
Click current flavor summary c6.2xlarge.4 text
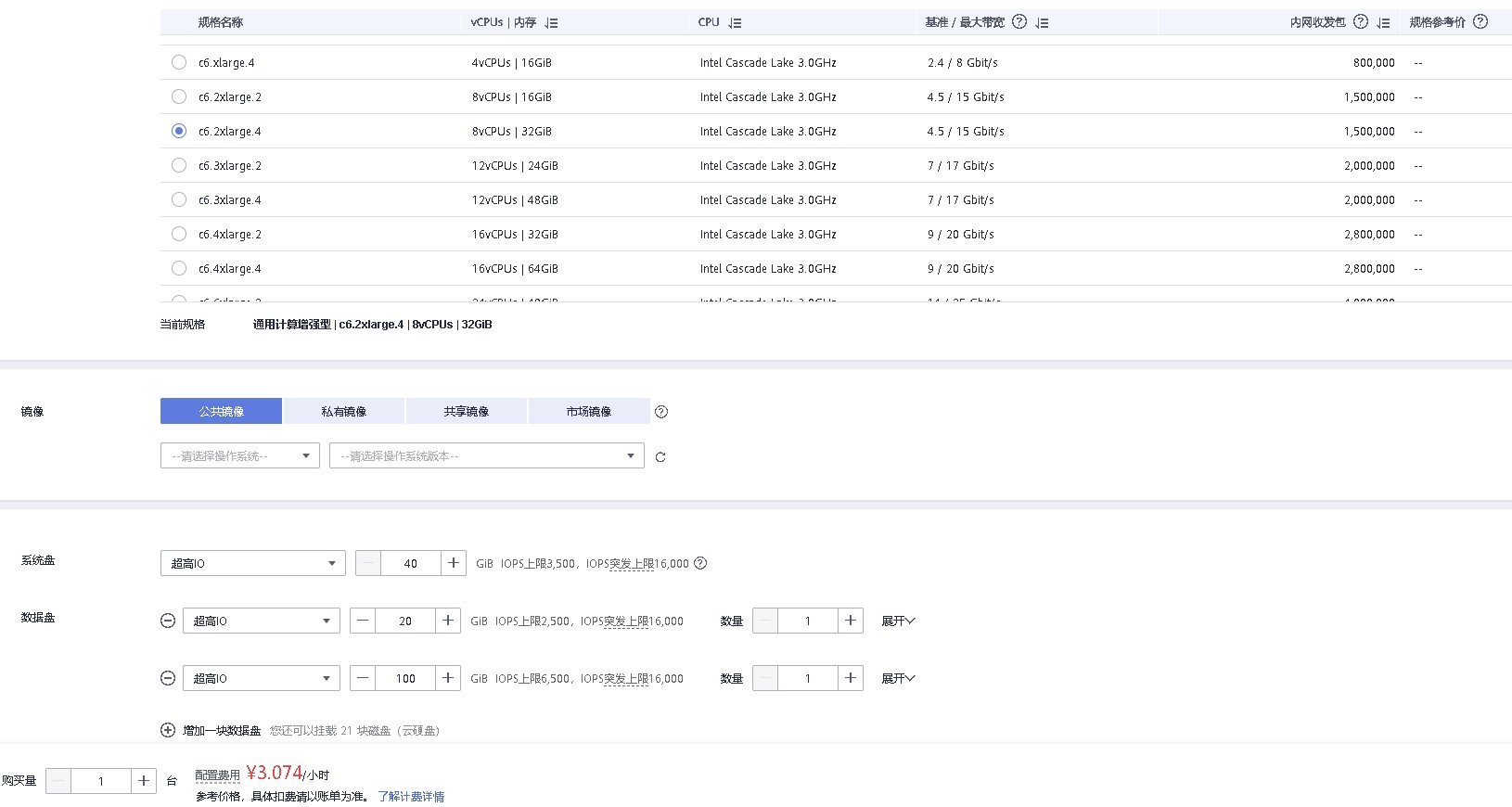click(x=371, y=325)
